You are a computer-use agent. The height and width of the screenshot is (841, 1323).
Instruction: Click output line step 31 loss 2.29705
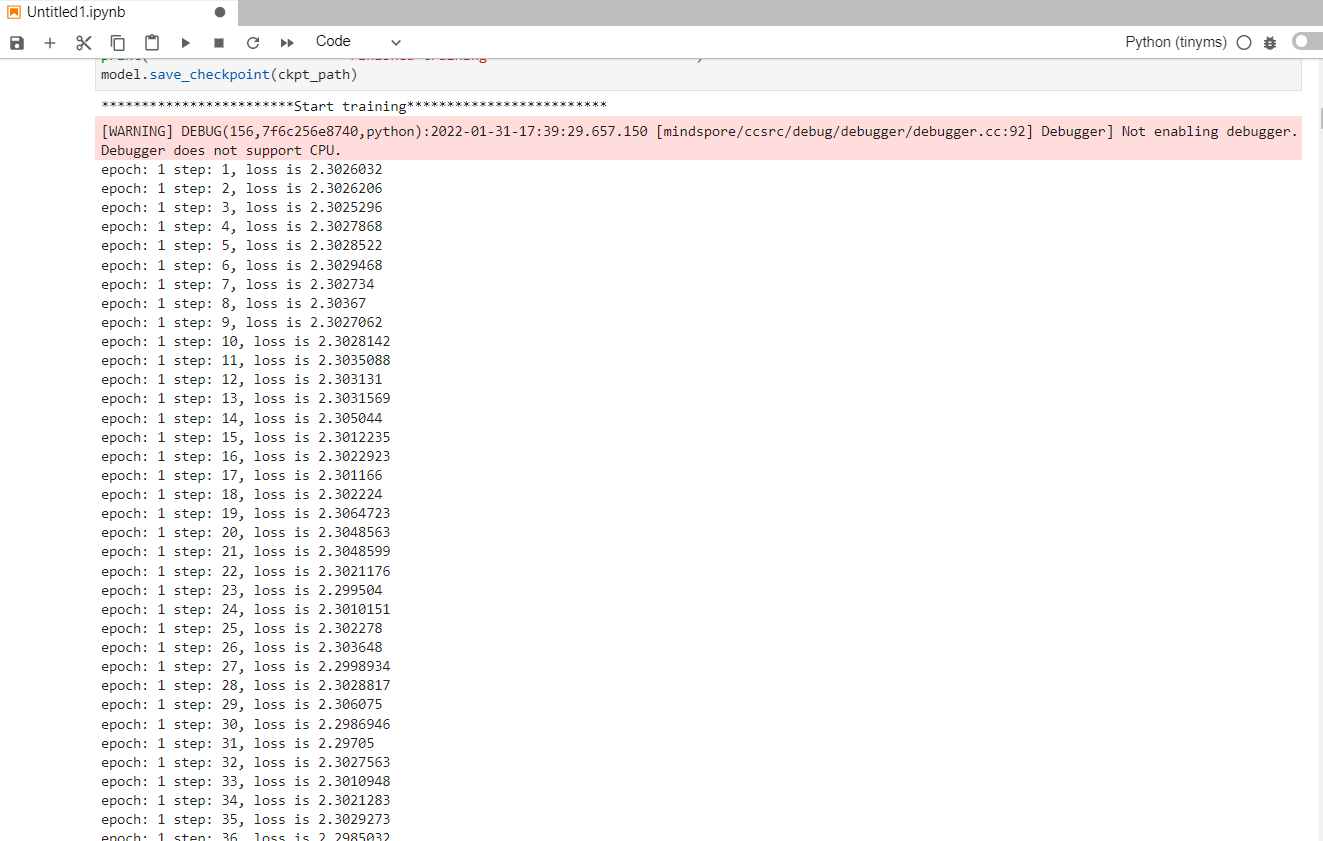pos(237,743)
